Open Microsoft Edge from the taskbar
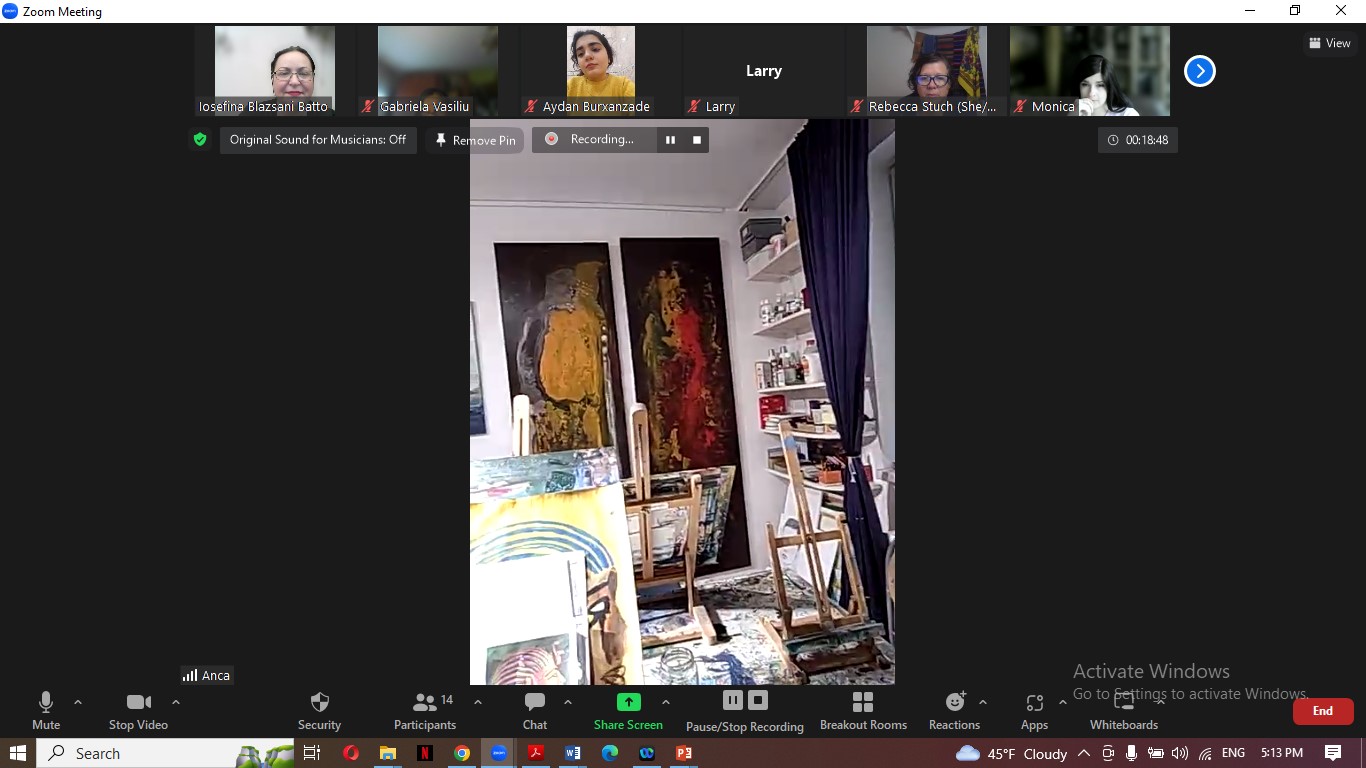This screenshot has width=1366, height=768. [x=610, y=753]
